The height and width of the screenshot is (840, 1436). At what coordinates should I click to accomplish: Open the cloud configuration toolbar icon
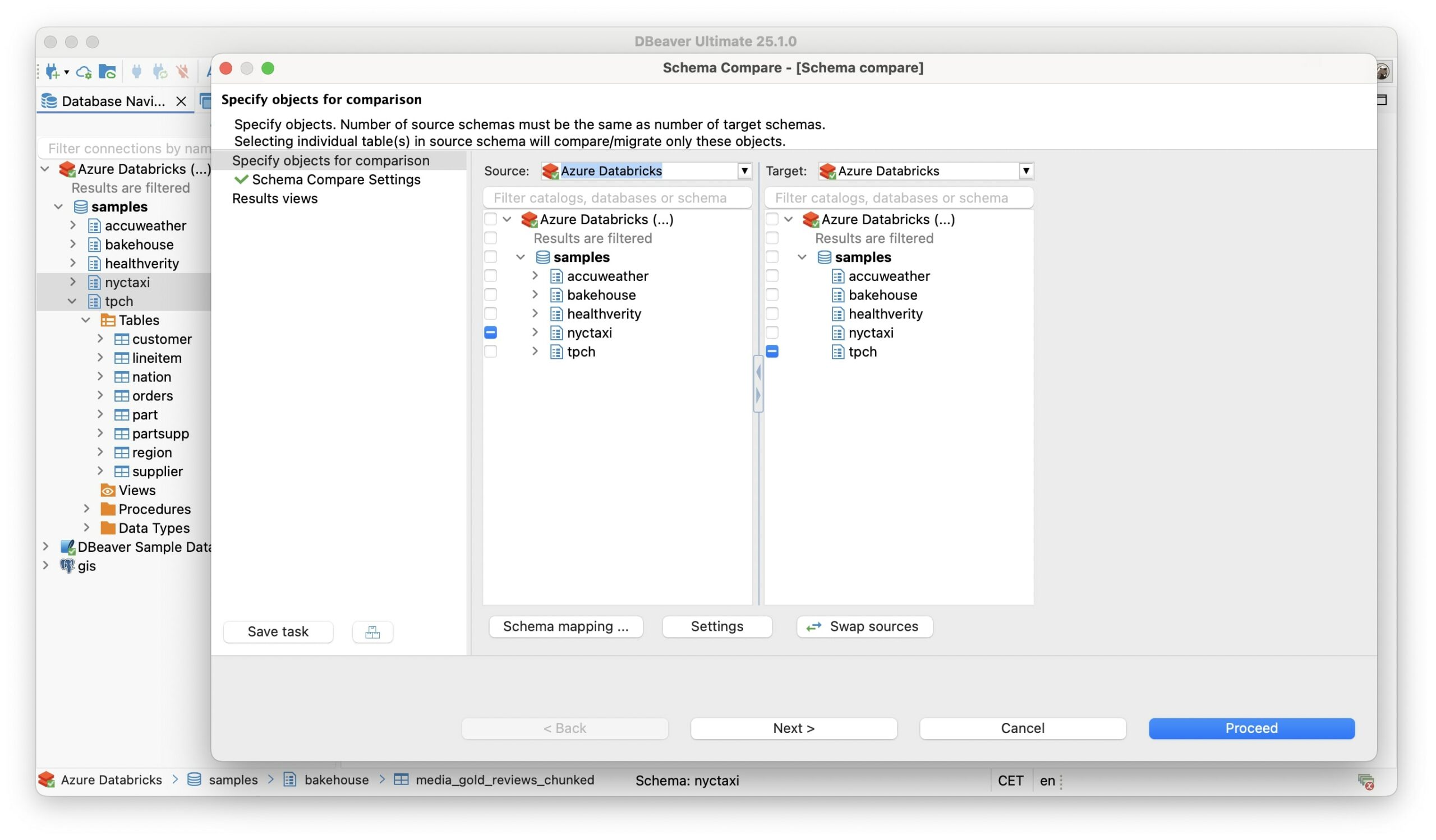click(84, 72)
